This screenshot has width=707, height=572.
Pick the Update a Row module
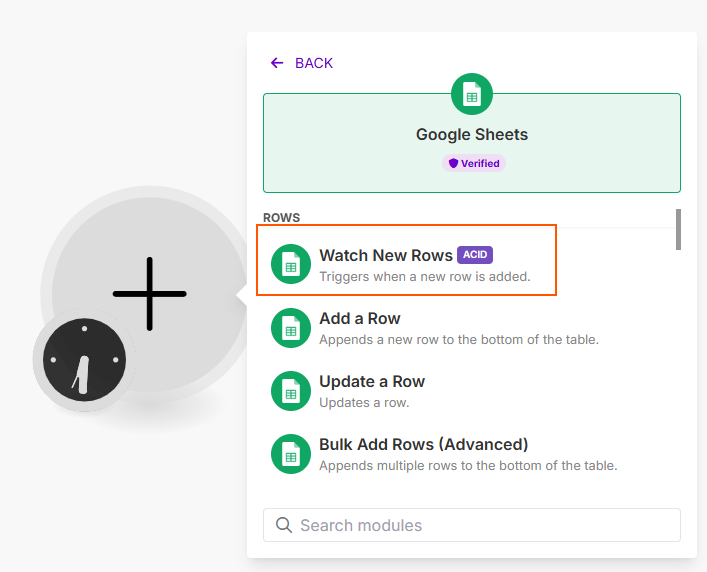(x=372, y=382)
